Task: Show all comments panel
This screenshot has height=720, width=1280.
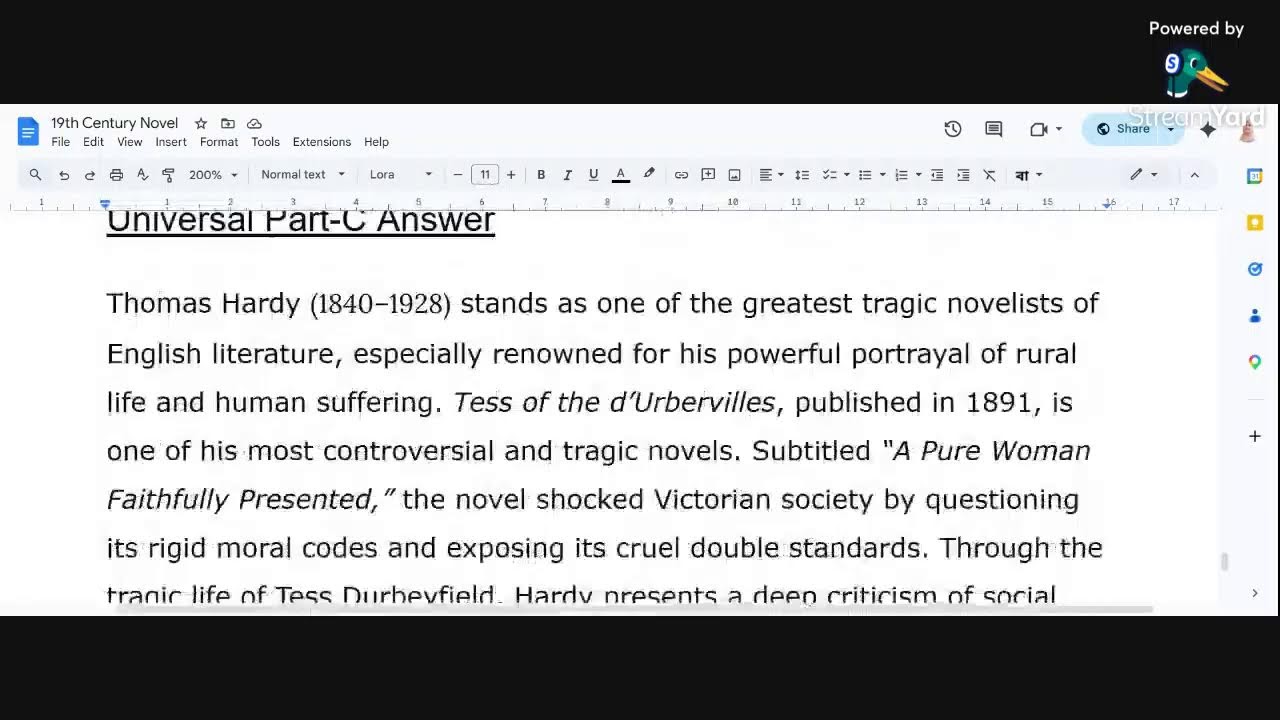Action: coord(994,129)
